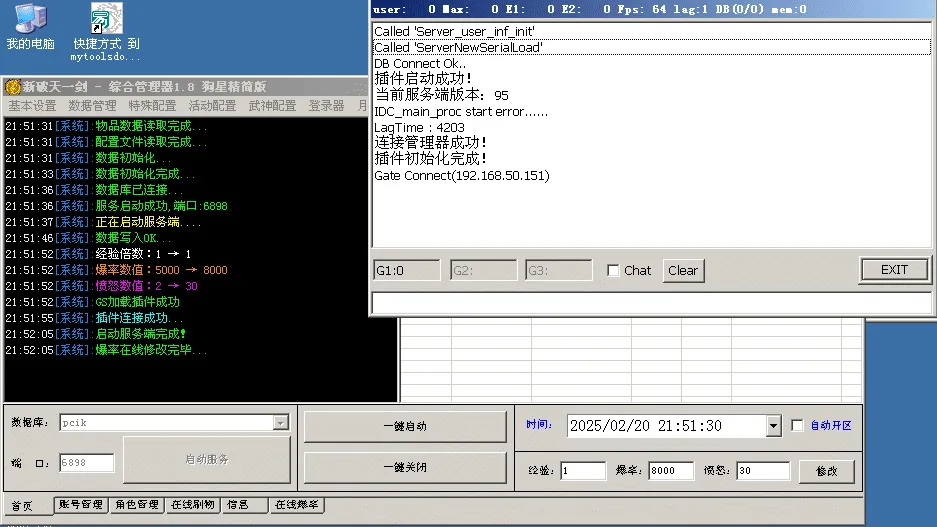Image resolution: width=937 pixels, height=527 pixels.
Task: Click the Clear button
Action: [x=683, y=271]
